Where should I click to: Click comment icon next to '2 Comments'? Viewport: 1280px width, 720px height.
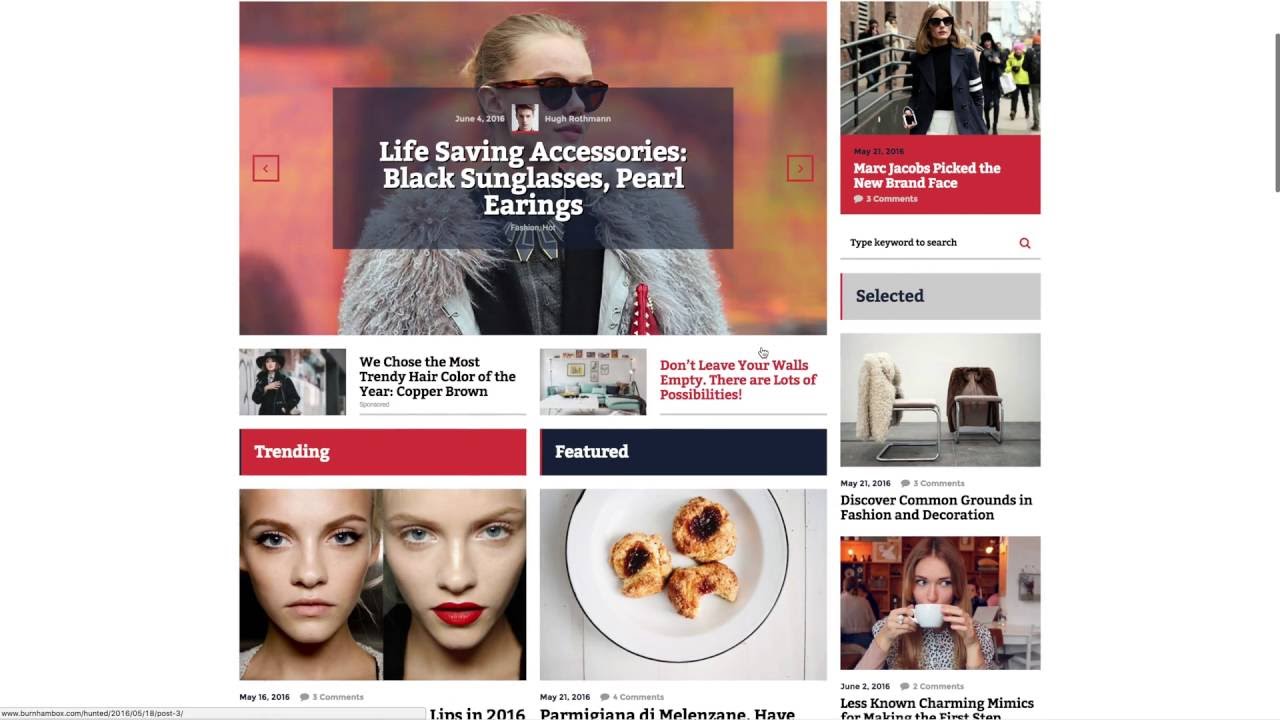coord(905,686)
